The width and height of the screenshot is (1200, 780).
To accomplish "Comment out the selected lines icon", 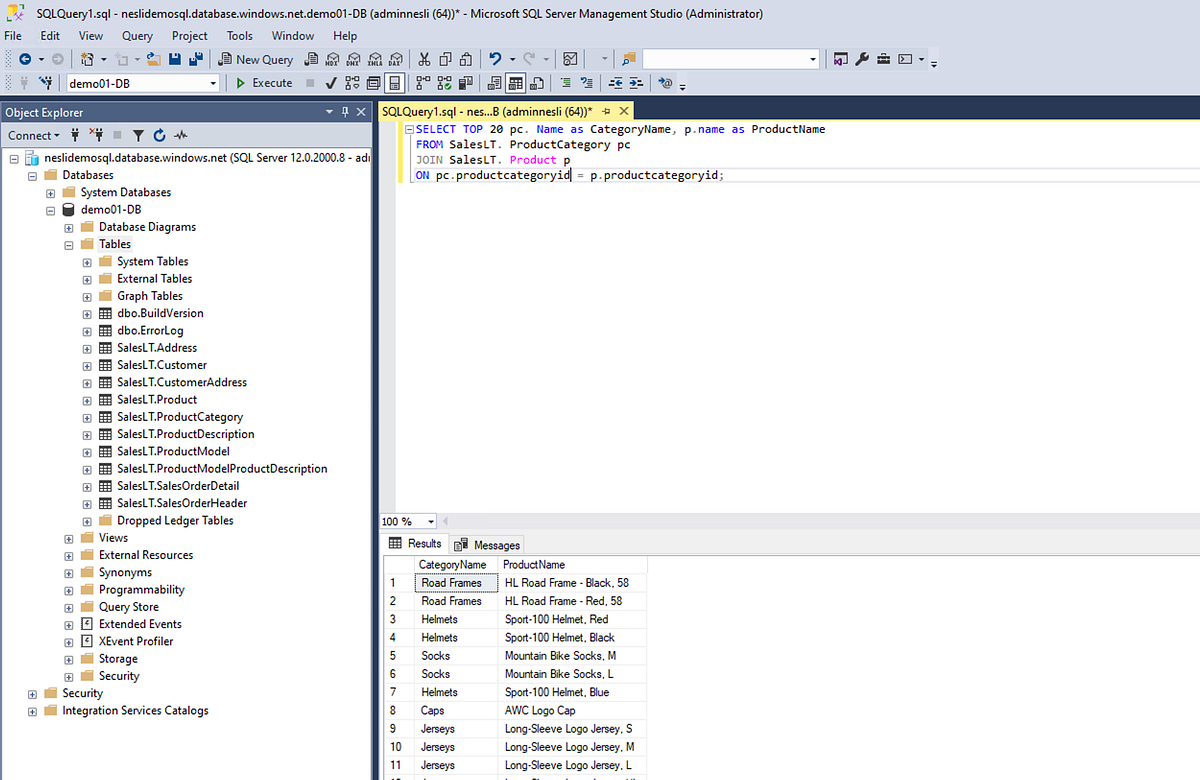I will point(565,83).
